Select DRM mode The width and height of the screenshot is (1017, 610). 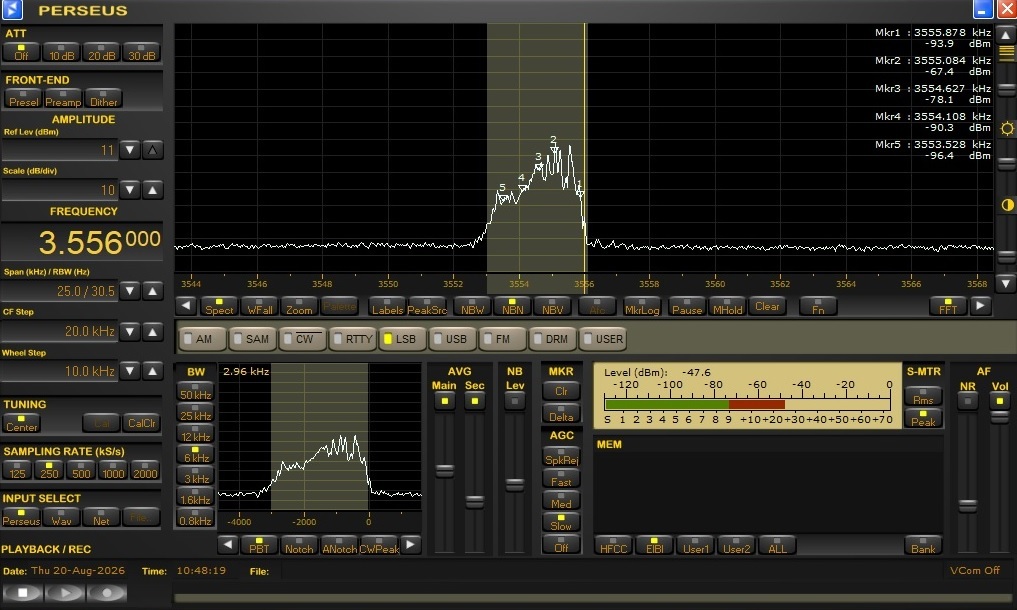click(x=553, y=339)
